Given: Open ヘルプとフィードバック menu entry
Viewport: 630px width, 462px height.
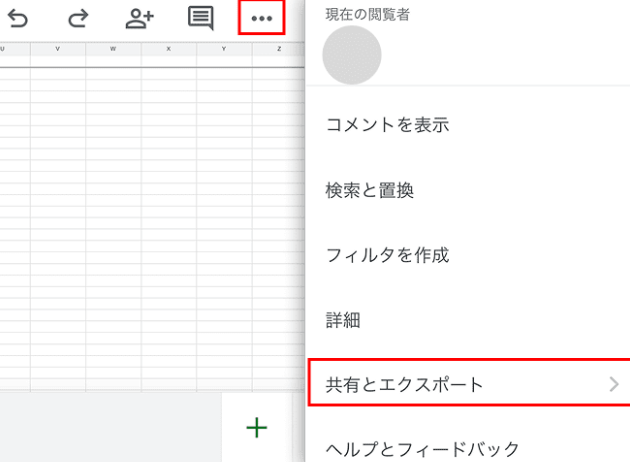Looking at the screenshot, I should pyautogui.click(x=422, y=449).
